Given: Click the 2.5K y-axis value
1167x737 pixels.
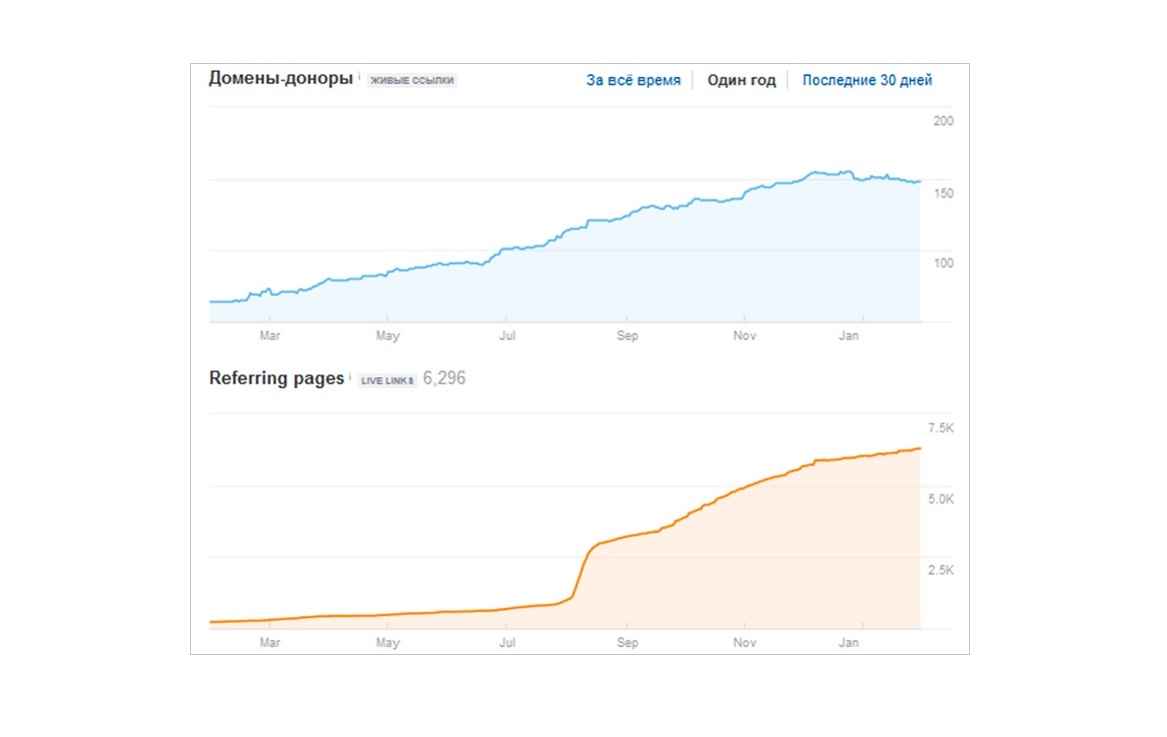Looking at the screenshot, I should [941, 570].
